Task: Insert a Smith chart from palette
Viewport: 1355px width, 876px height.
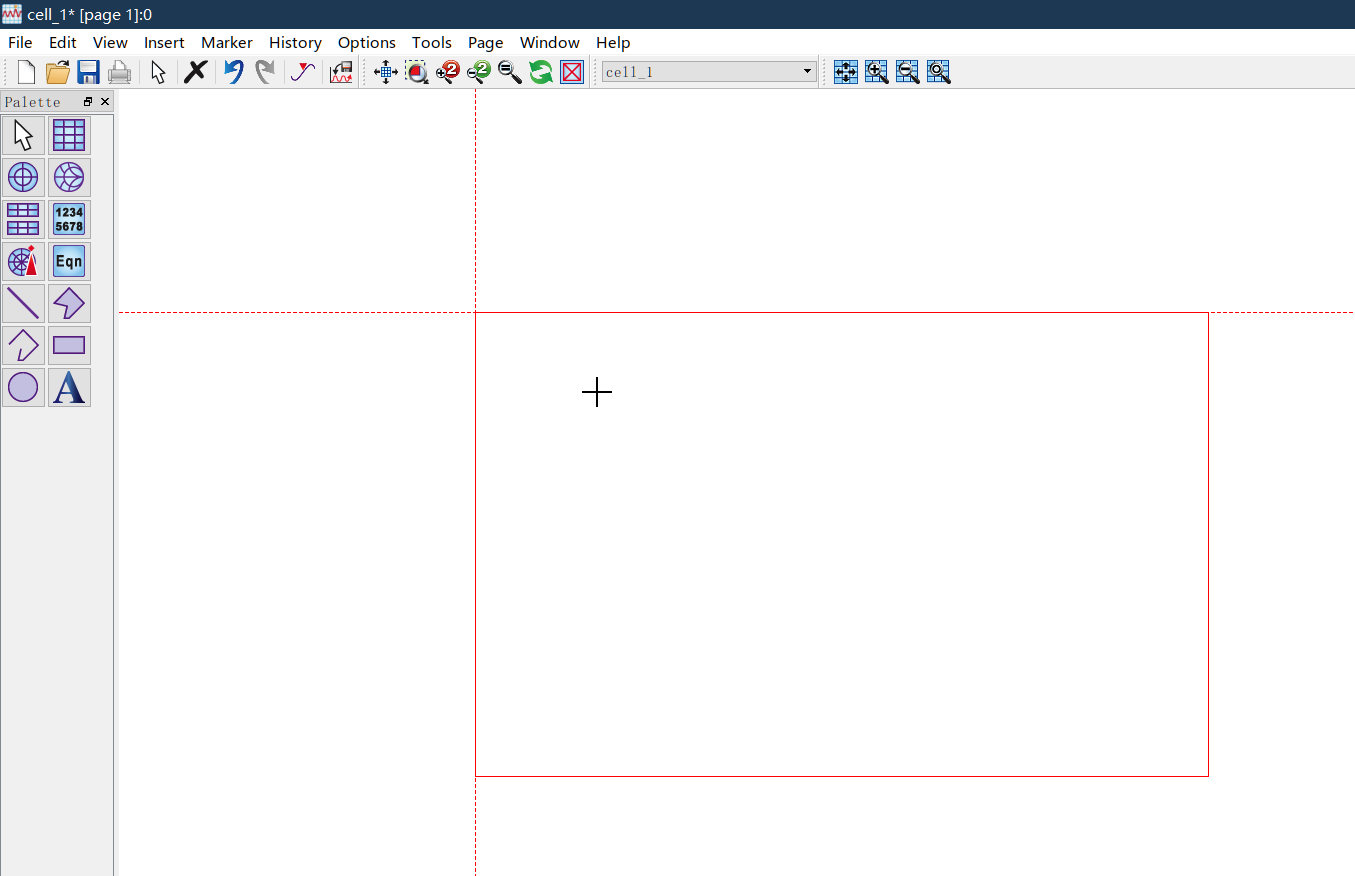Action: click(x=69, y=177)
